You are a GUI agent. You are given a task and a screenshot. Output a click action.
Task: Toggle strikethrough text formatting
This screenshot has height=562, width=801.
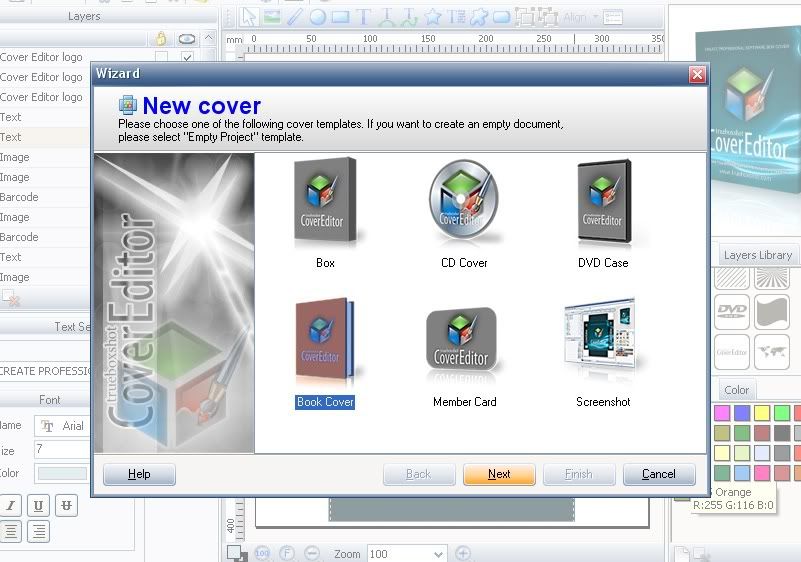pyautogui.click(x=66, y=505)
